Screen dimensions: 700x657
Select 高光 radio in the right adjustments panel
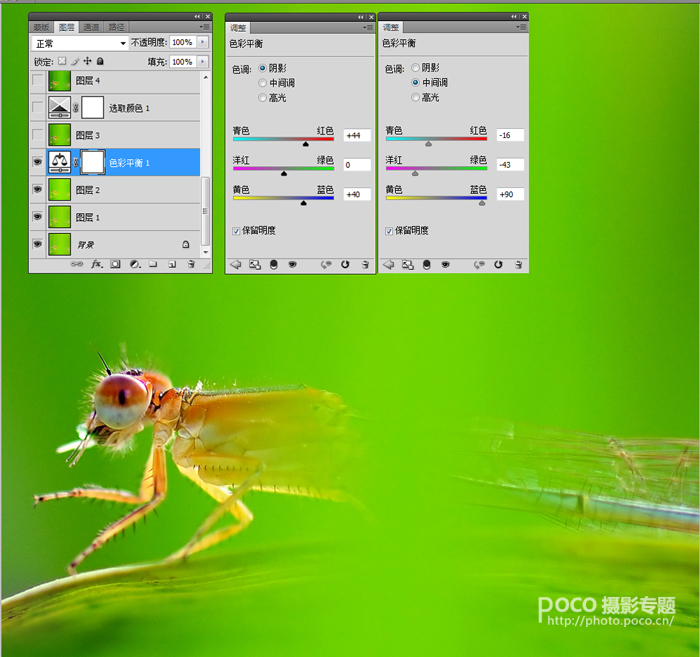(416, 97)
